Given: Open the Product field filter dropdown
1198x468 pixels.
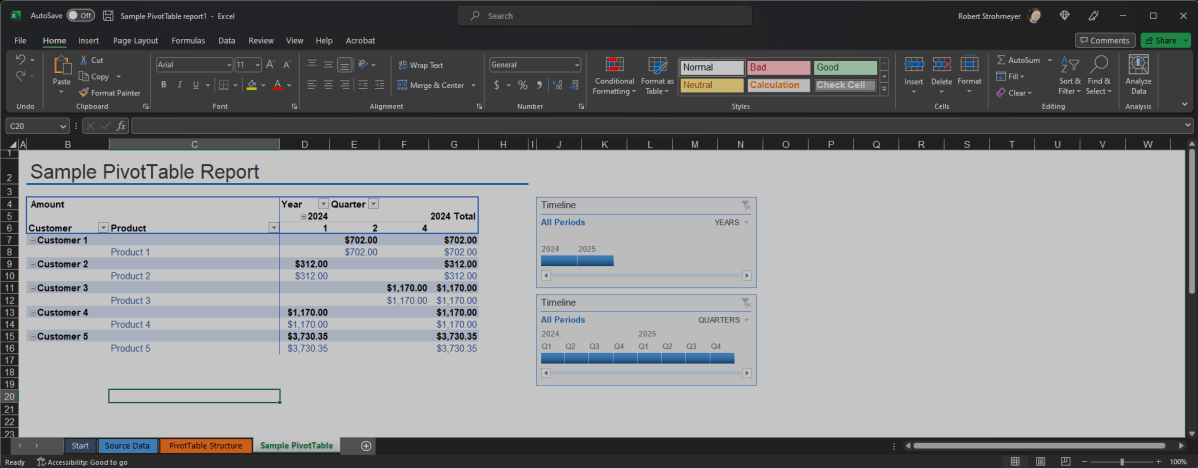Looking at the screenshot, I should coord(274,228).
